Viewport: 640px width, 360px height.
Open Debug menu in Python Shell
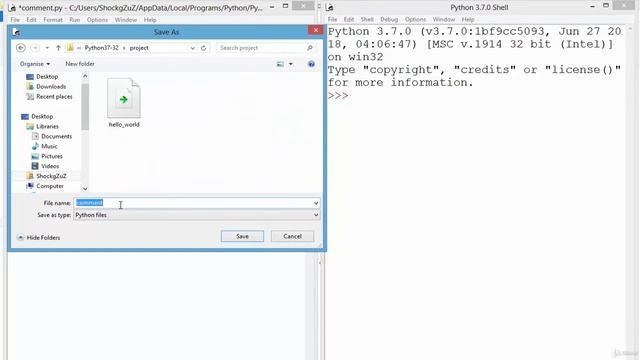(x=389, y=19)
